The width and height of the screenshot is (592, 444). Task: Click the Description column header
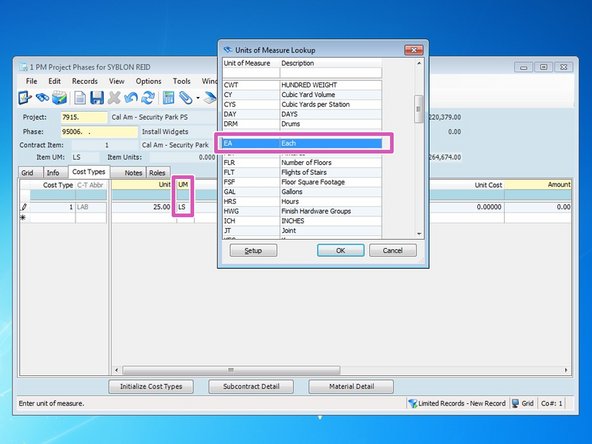[x=331, y=63]
